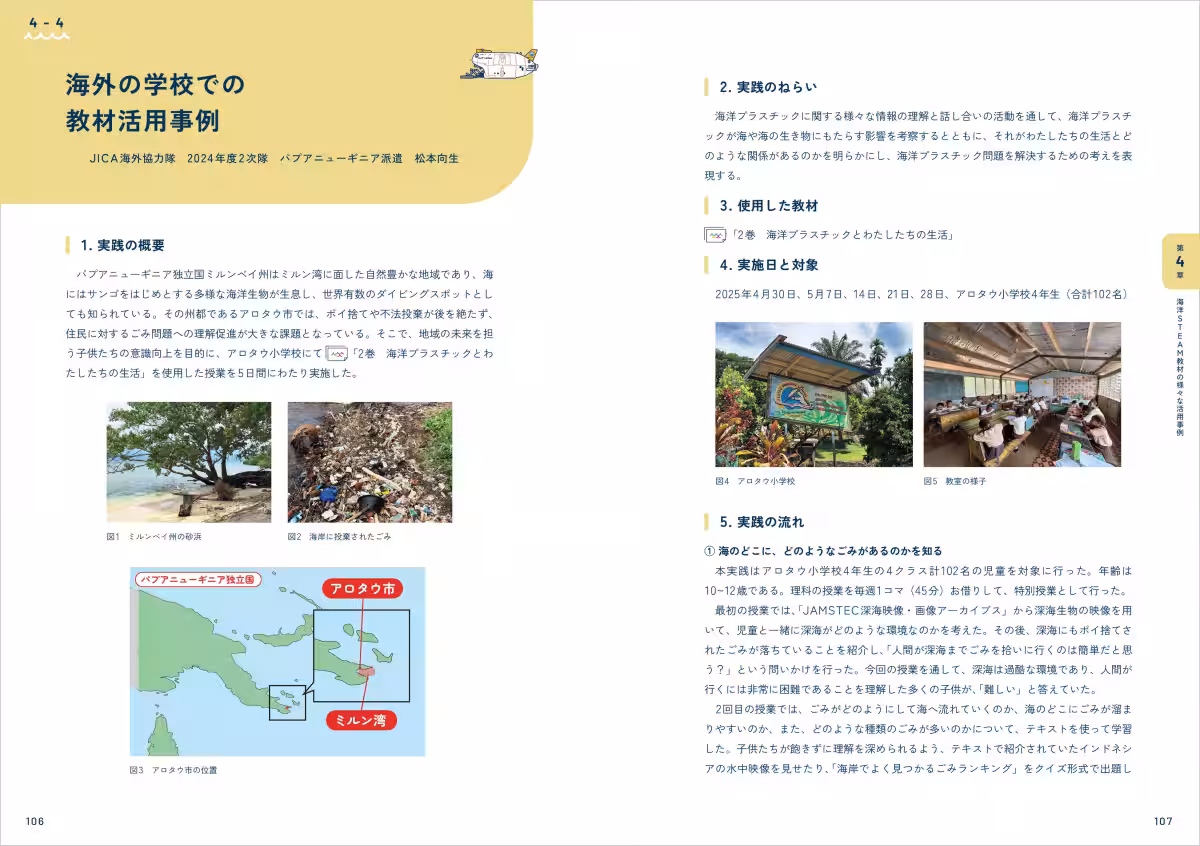The height and width of the screenshot is (846, 1200).
Task: Select the red アロタウ市 label on the map
Action: (363, 589)
